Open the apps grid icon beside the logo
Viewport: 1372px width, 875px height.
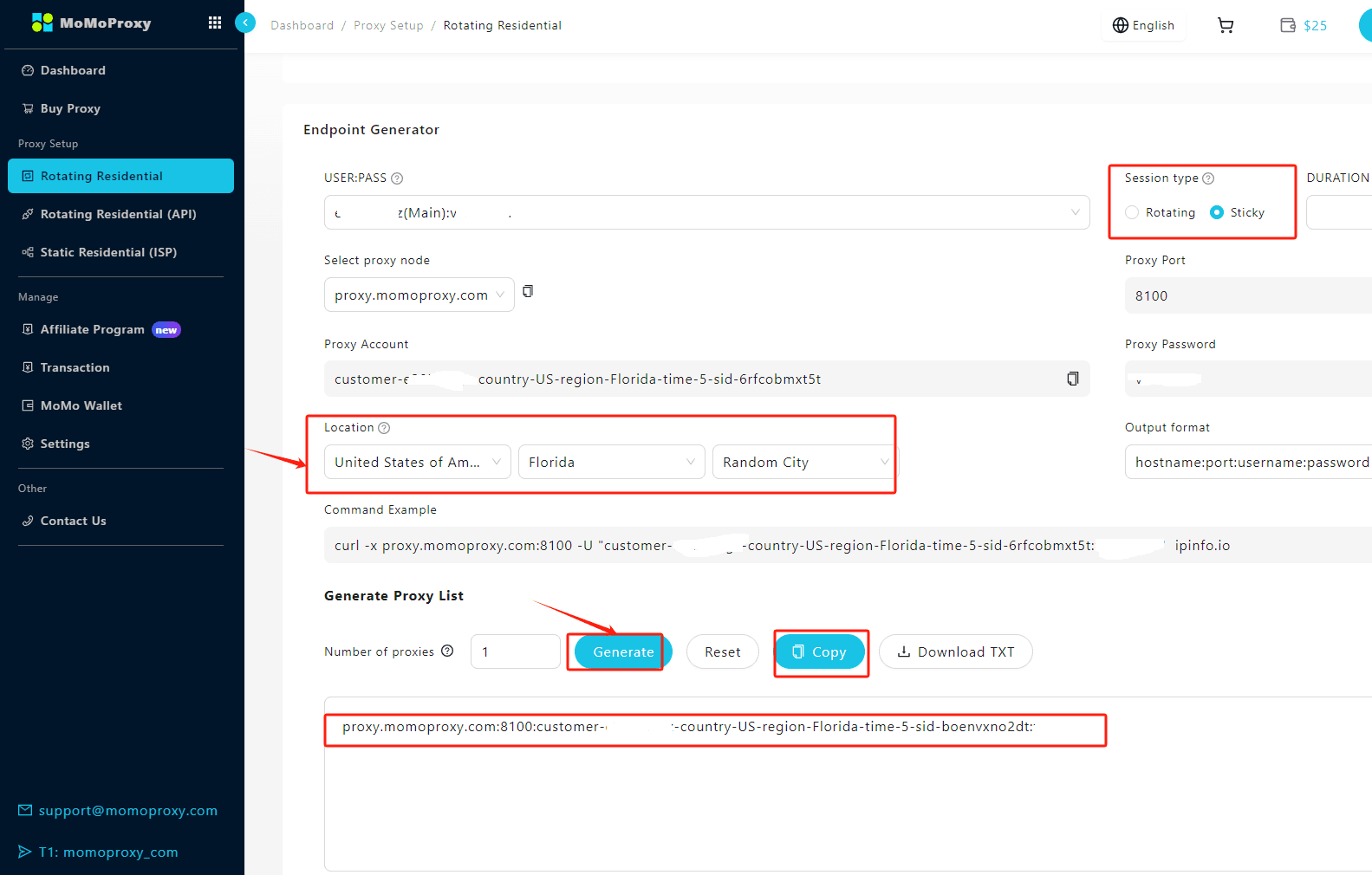tap(215, 23)
